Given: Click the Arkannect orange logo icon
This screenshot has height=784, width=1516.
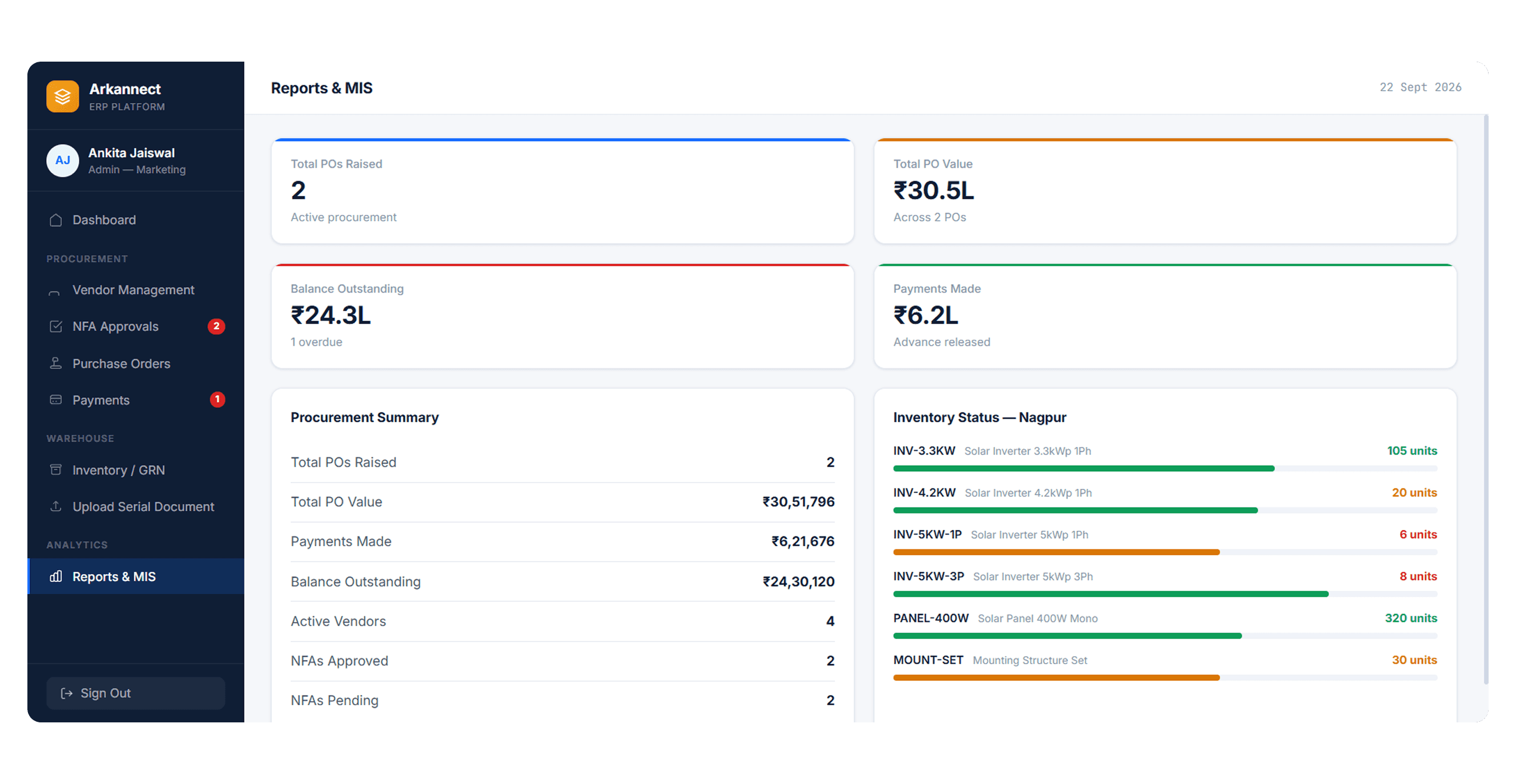Looking at the screenshot, I should [62, 96].
